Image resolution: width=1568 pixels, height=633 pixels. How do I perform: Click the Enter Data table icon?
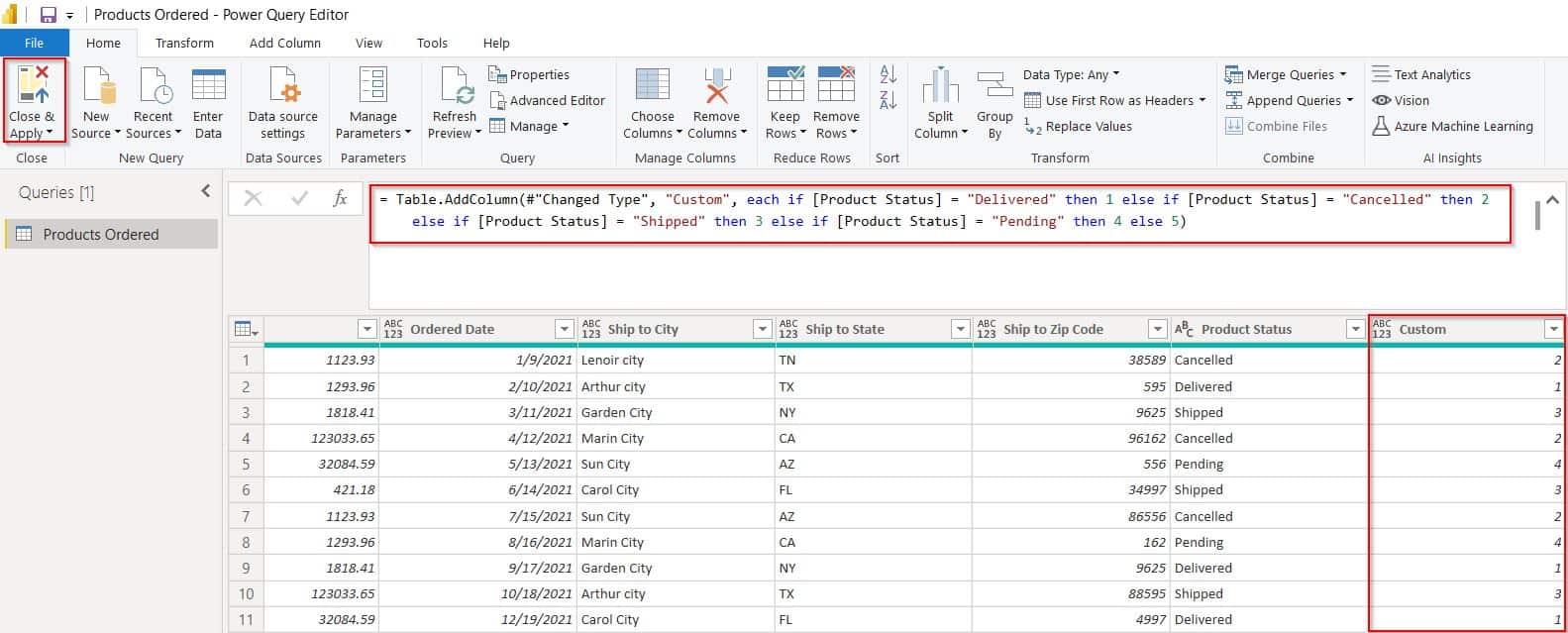tap(208, 85)
